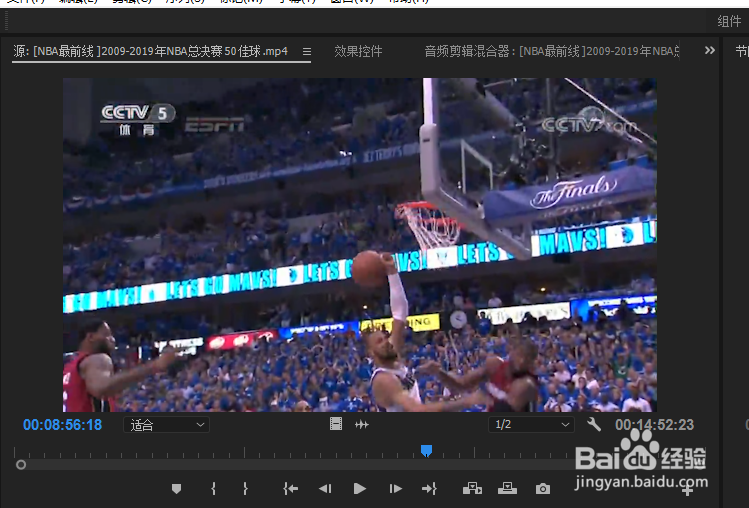Overwrite clip into sequence
749x508 pixels.
tap(507, 488)
